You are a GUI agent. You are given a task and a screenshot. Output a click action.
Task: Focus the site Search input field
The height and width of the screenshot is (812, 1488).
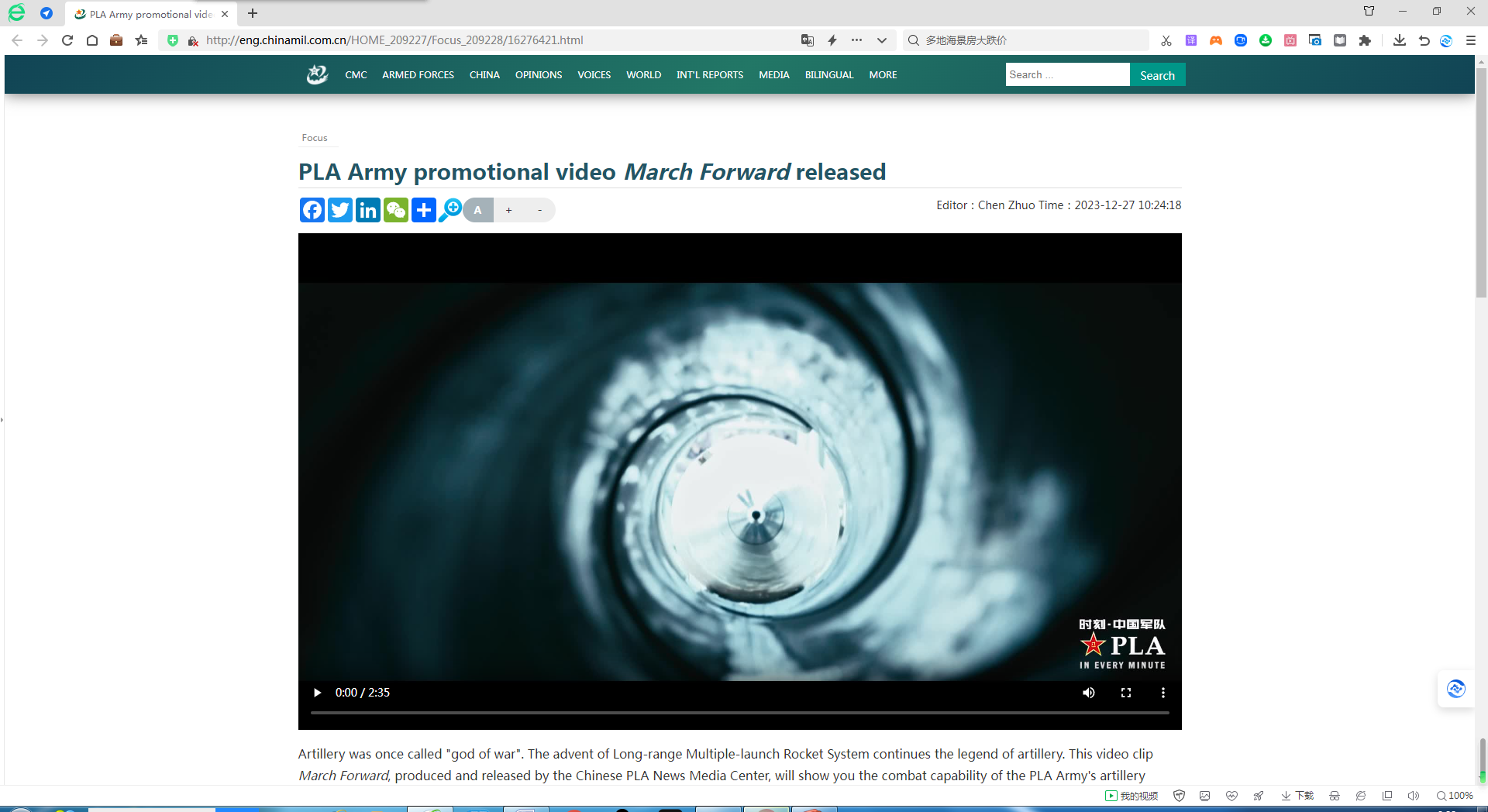pyautogui.click(x=1067, y=74)
